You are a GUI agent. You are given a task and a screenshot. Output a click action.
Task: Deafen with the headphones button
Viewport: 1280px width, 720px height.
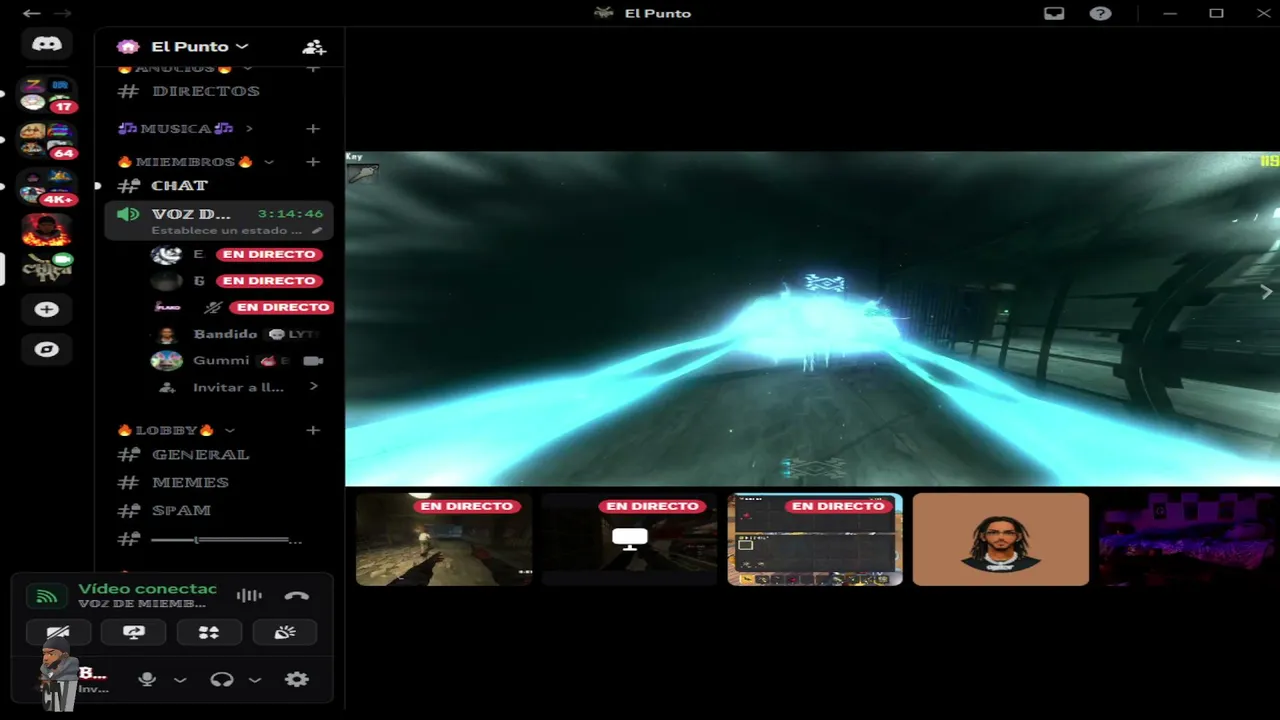[222, 679]
